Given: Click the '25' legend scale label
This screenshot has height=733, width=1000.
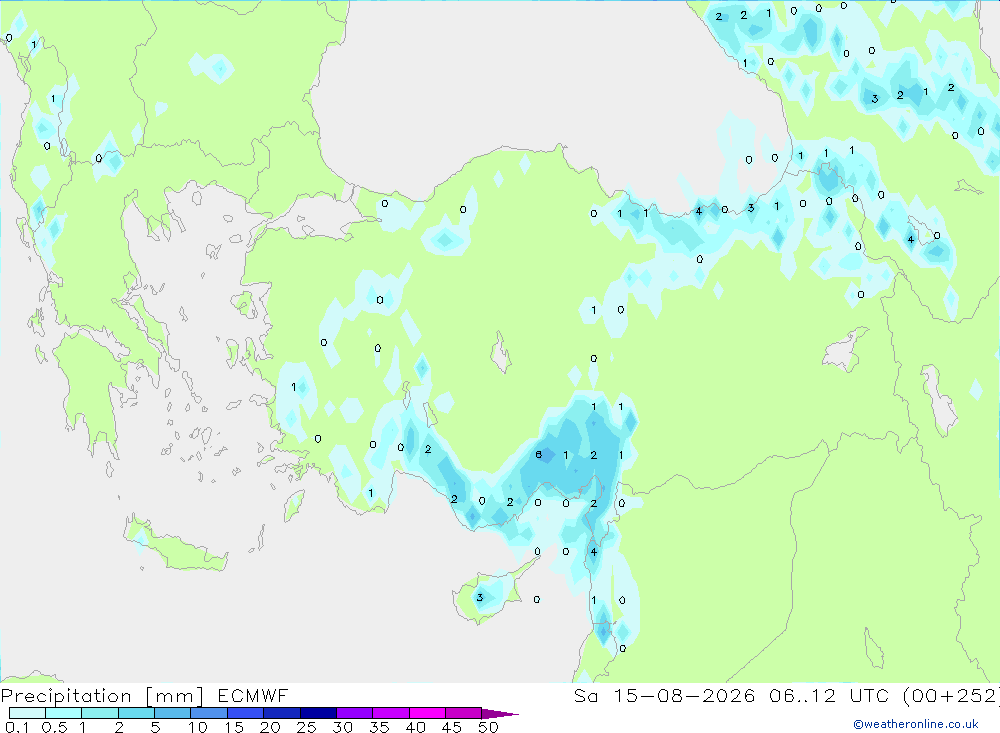Looking at the screenshot, I should [x=306, y=727].
